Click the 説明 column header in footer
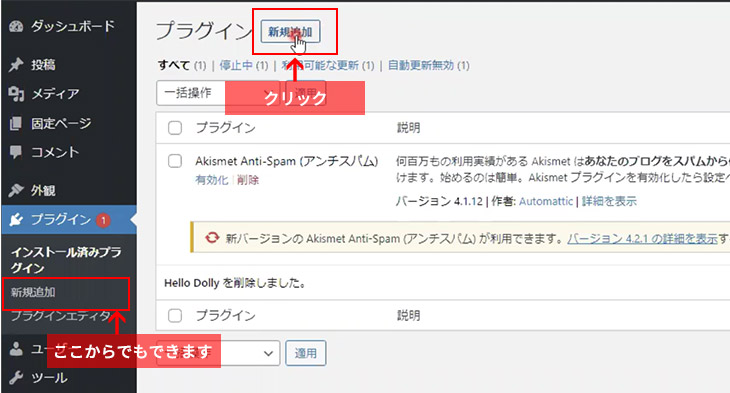Image resolution: width=730 pixels, height=393 pixels. (x=408, y=316)
